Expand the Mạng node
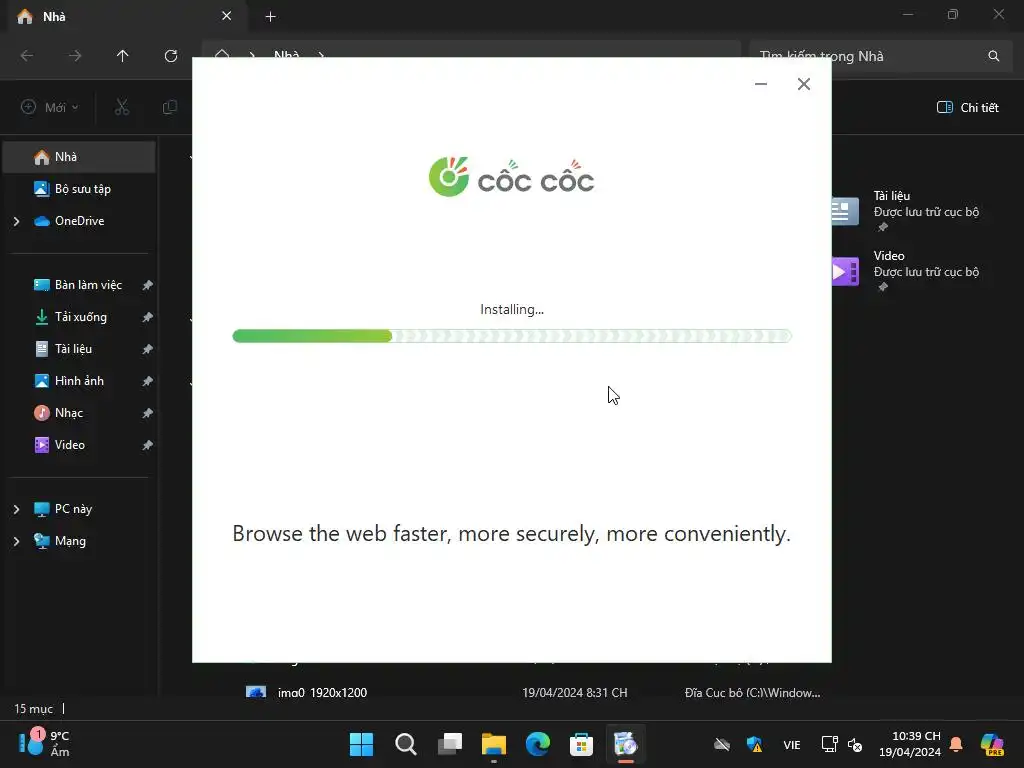 click(16, 541)
